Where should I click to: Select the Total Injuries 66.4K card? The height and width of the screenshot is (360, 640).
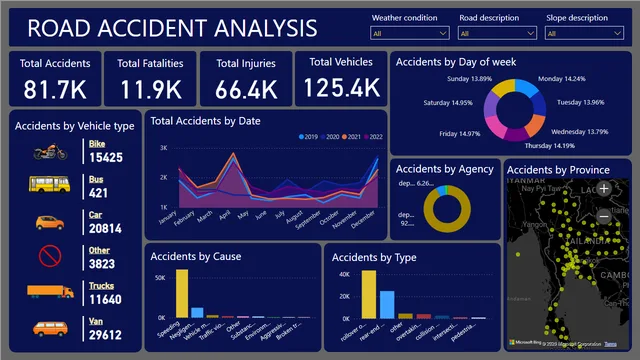coord(246,79)
